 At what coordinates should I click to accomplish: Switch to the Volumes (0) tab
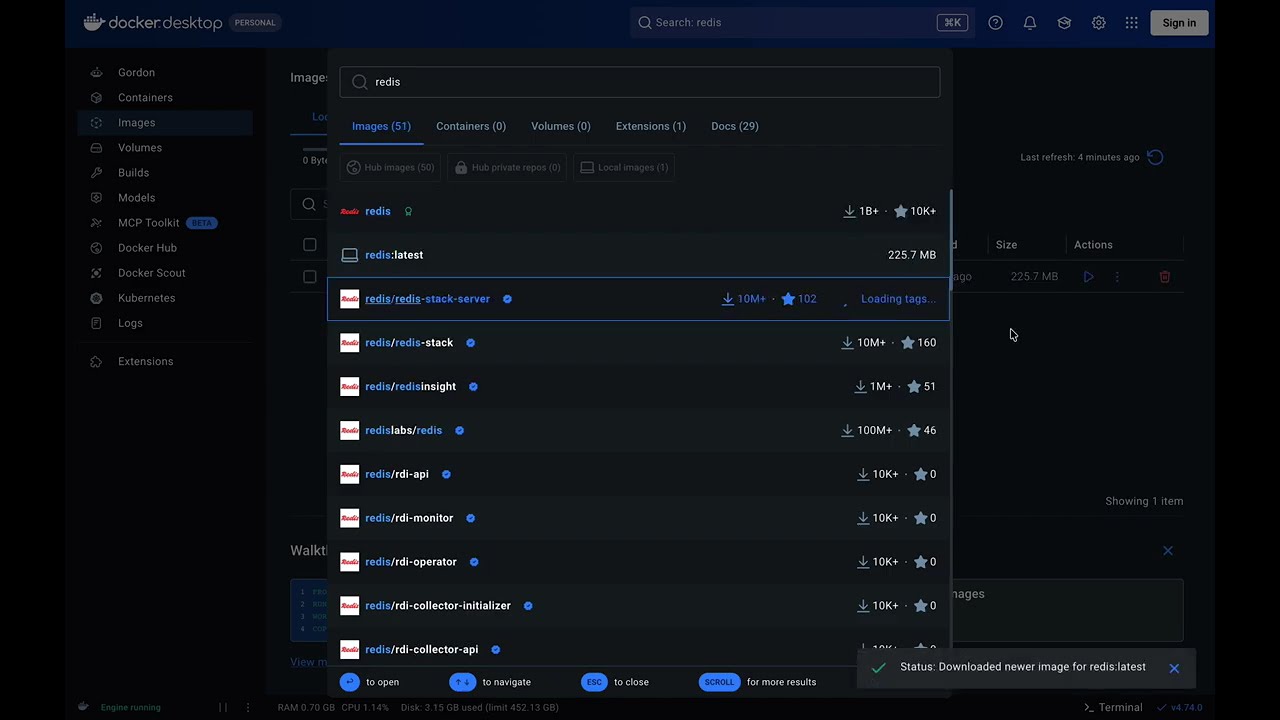pyautogui.click(x=561, y=126)
